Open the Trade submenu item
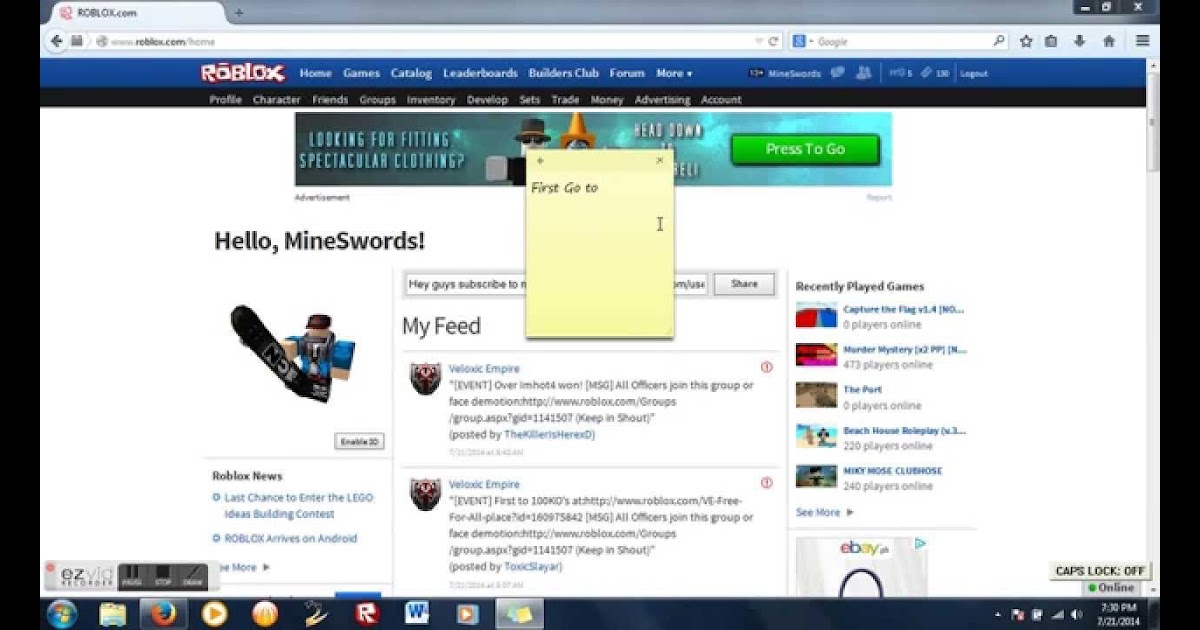 click(565, 100)
